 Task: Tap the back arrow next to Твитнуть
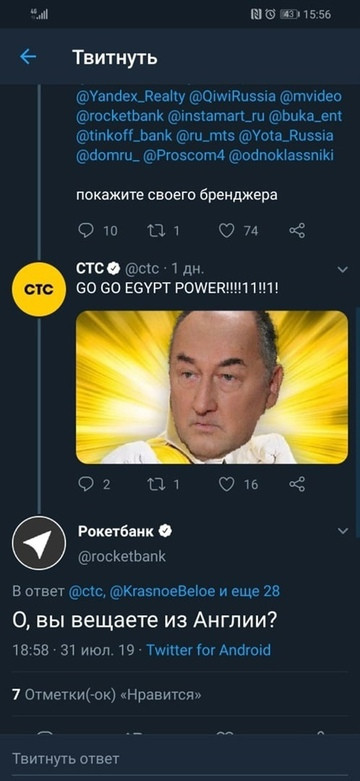(x=28, y=57)
